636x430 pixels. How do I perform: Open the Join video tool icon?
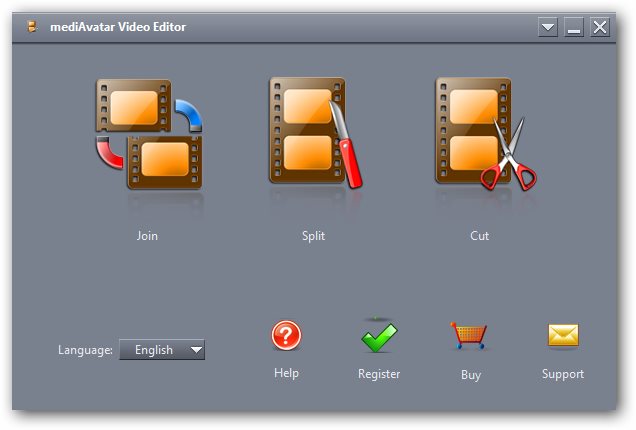[x=149, y=134]
